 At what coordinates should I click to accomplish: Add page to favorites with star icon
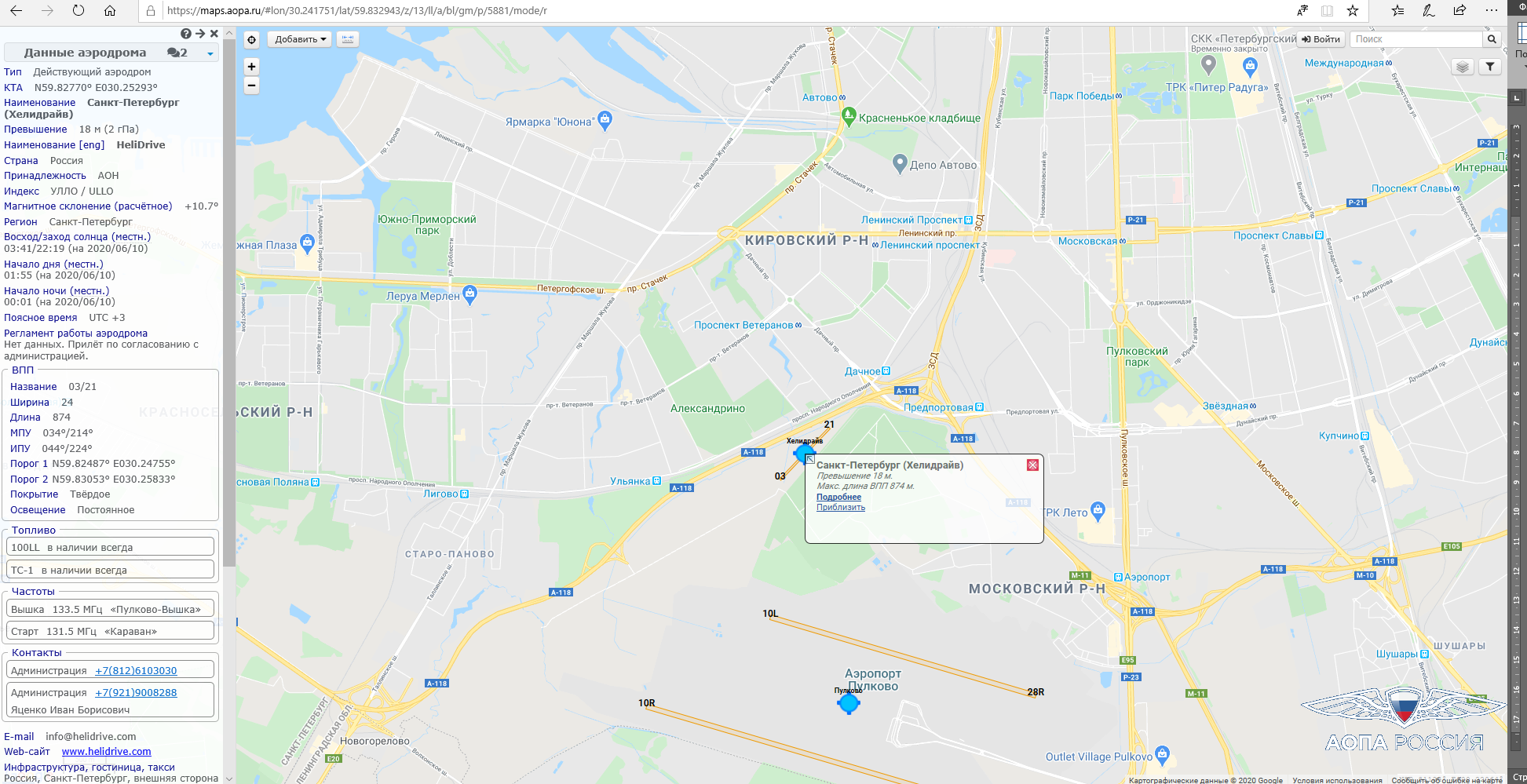tap(1353, 10)
